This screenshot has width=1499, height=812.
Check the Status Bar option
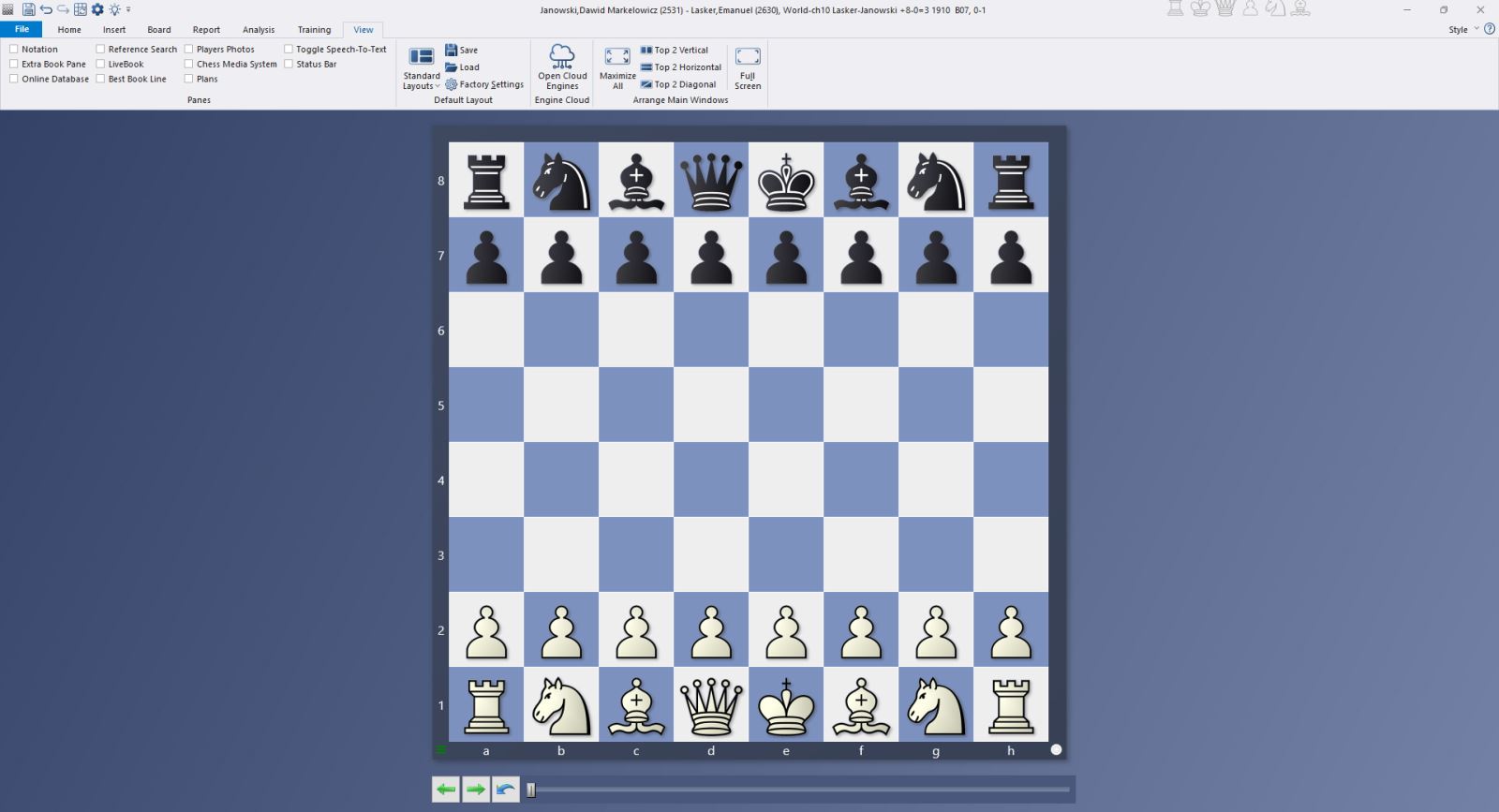289,65
